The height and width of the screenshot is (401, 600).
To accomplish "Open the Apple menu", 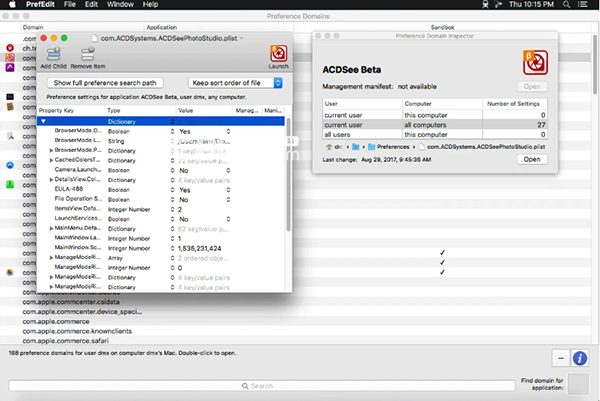I will click(13, 5).
